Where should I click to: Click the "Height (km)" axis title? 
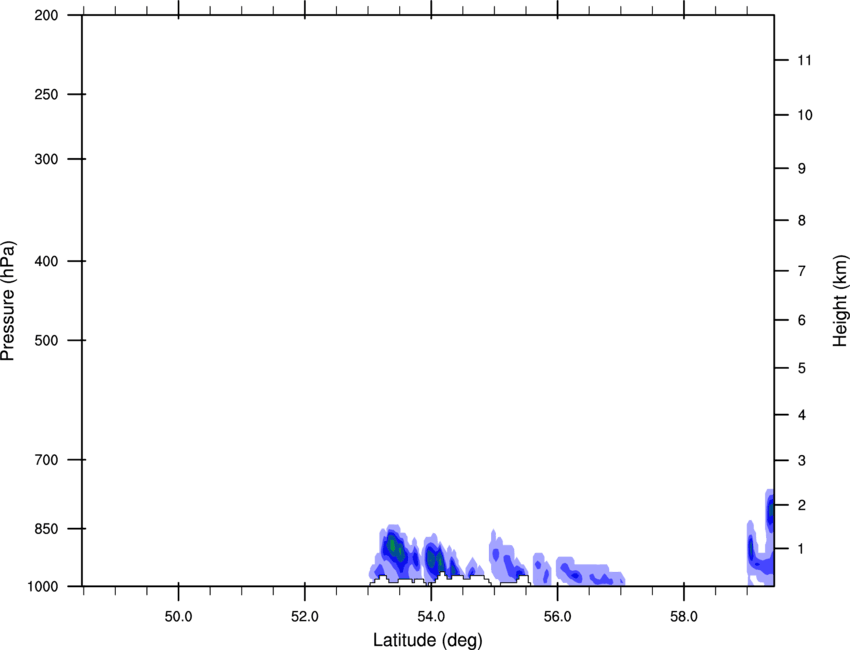(x=840, y=300)
